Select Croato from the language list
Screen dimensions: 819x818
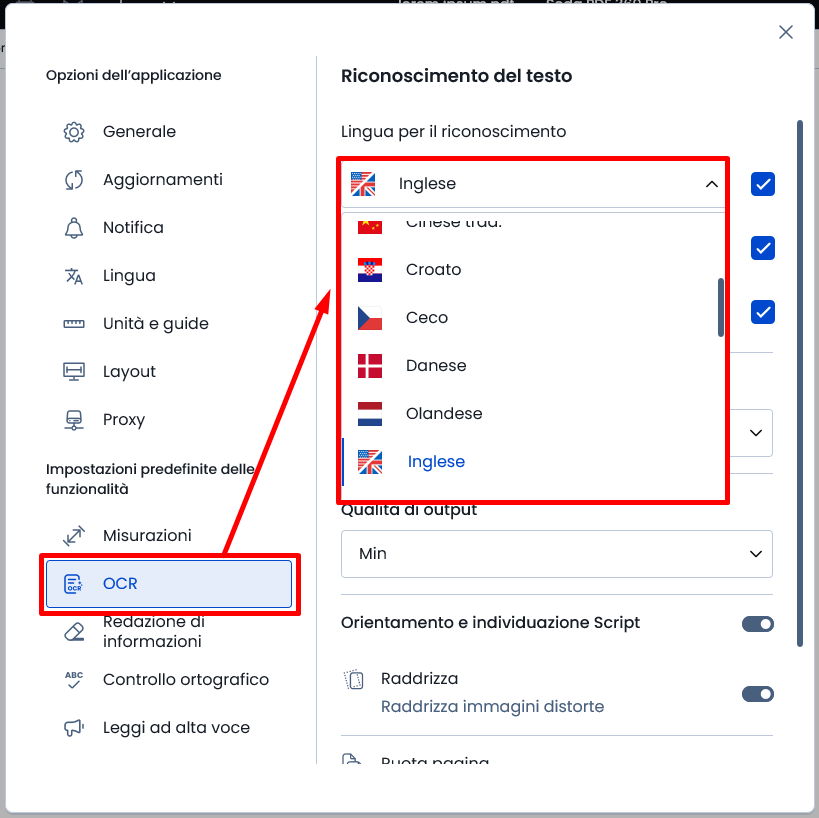click(530, 270)
